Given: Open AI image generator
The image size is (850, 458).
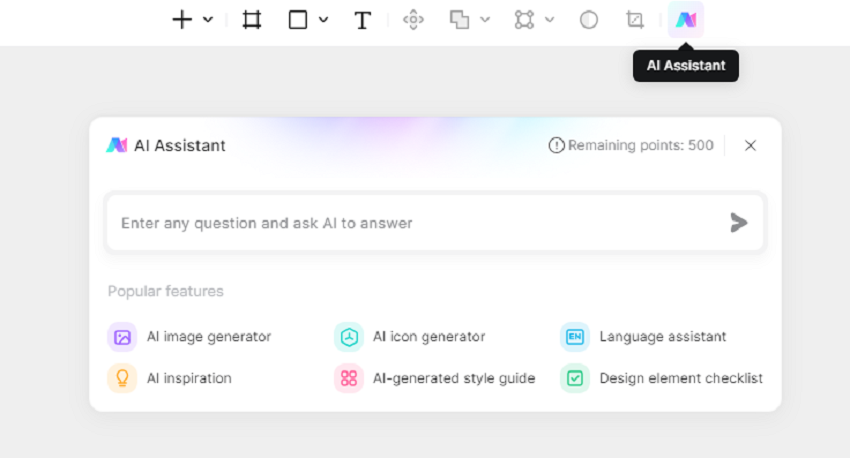Looking at the screenshot, I should coord(189,337).
